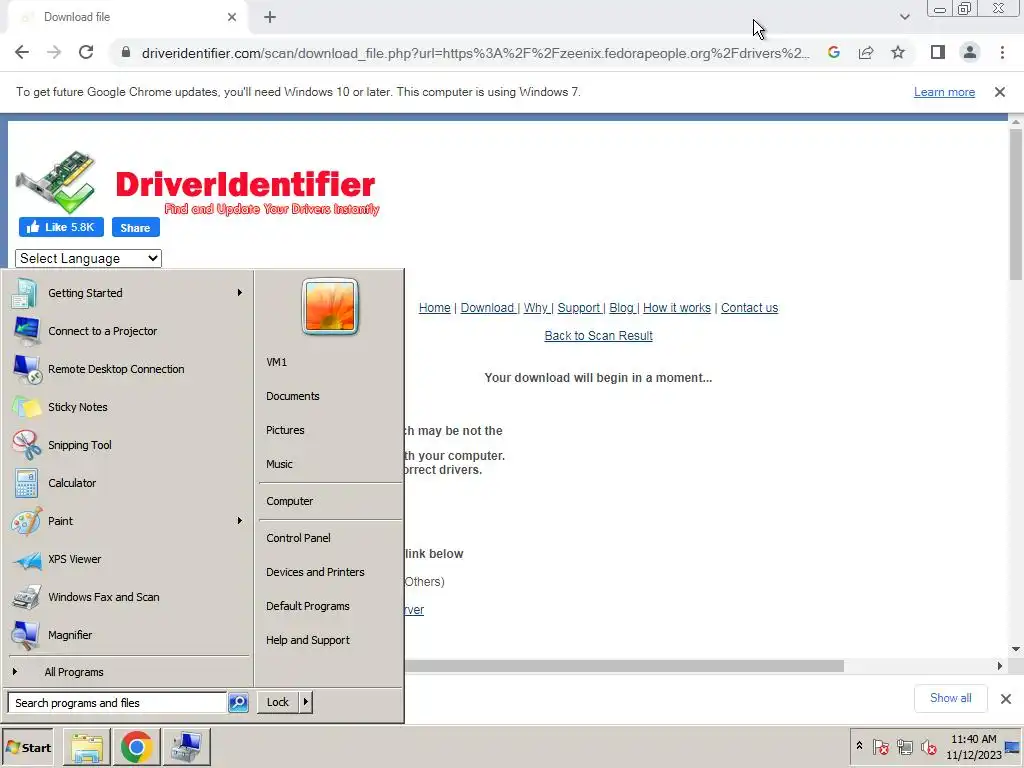Image resolution: width=1024 pixels, height=768 pixels.
Task: Open Chrome three-dot menu
Action: [1002, 52]
